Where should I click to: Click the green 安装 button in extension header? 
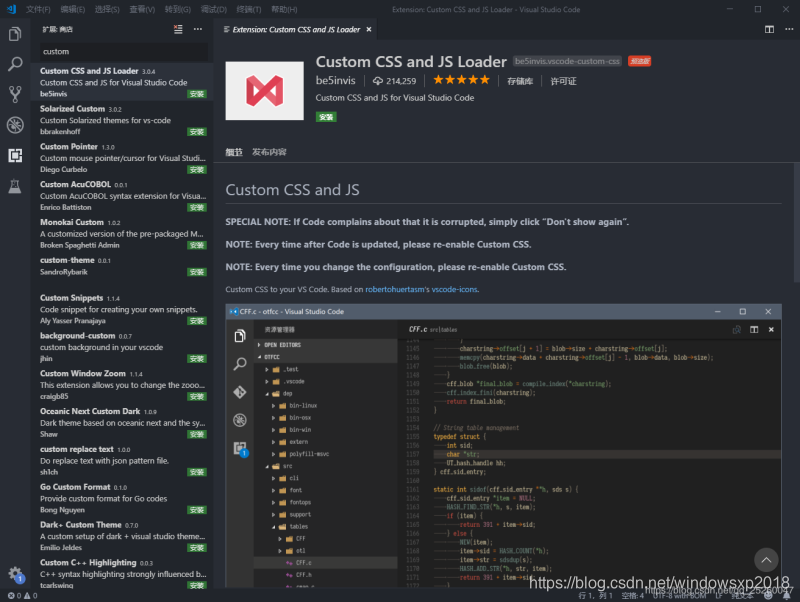[326, 117]
